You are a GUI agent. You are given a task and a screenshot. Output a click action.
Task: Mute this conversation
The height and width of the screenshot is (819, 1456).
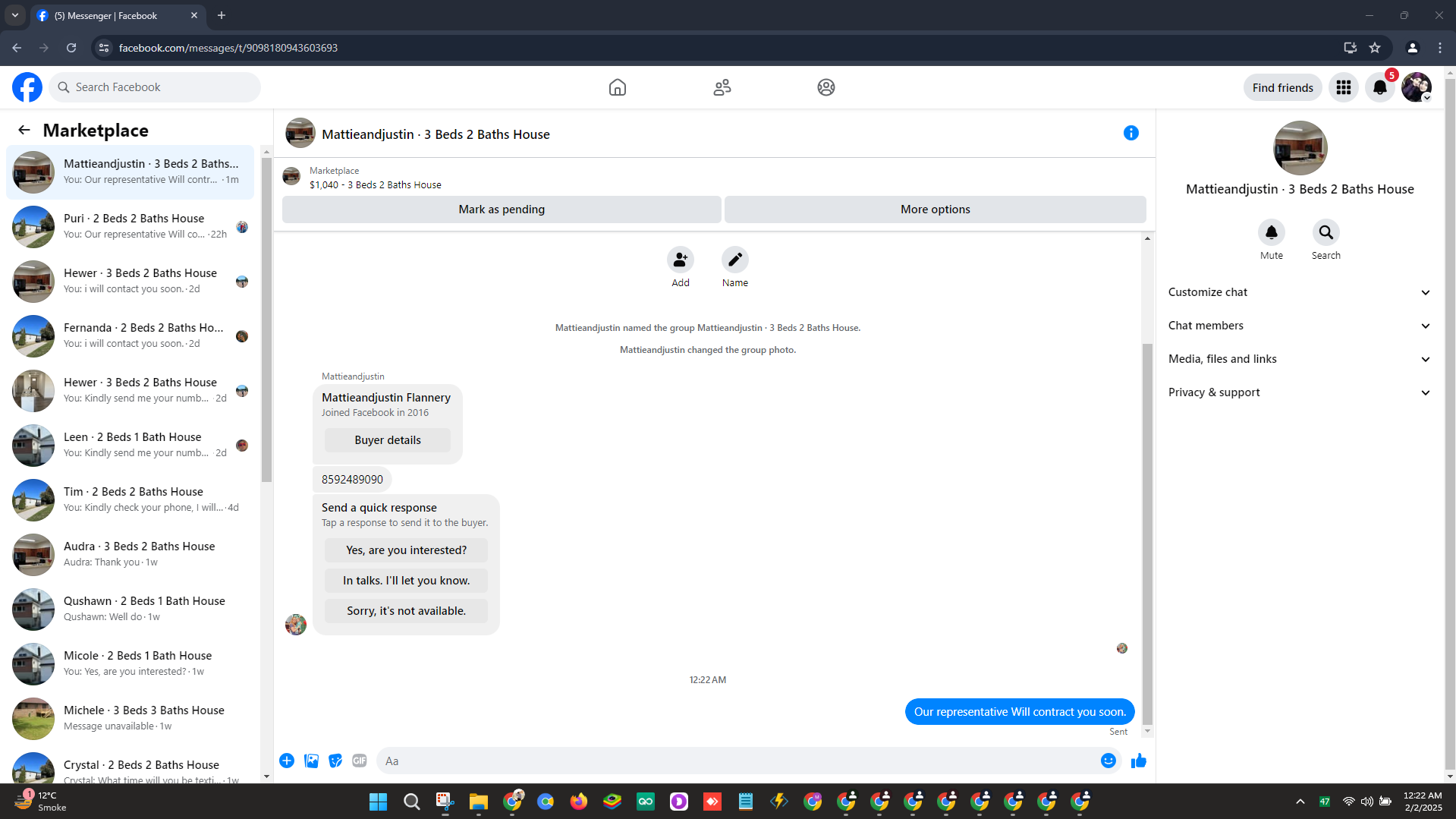[1272, 232]
